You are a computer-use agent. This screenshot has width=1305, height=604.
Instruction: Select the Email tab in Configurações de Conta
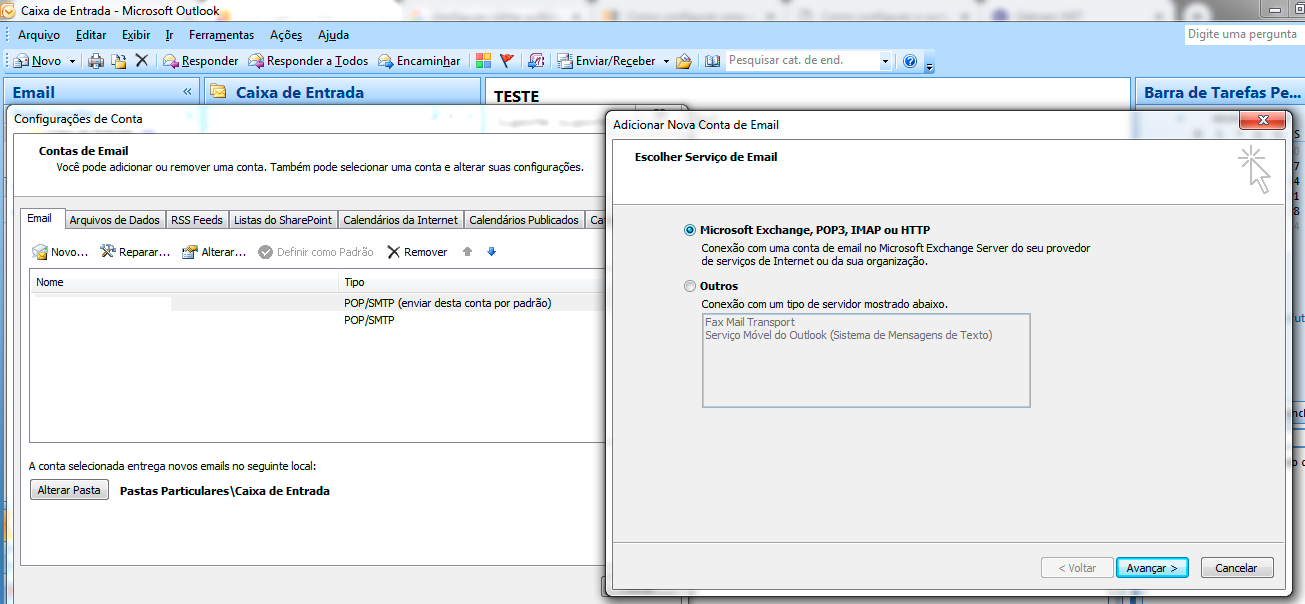tap(40, 219)
